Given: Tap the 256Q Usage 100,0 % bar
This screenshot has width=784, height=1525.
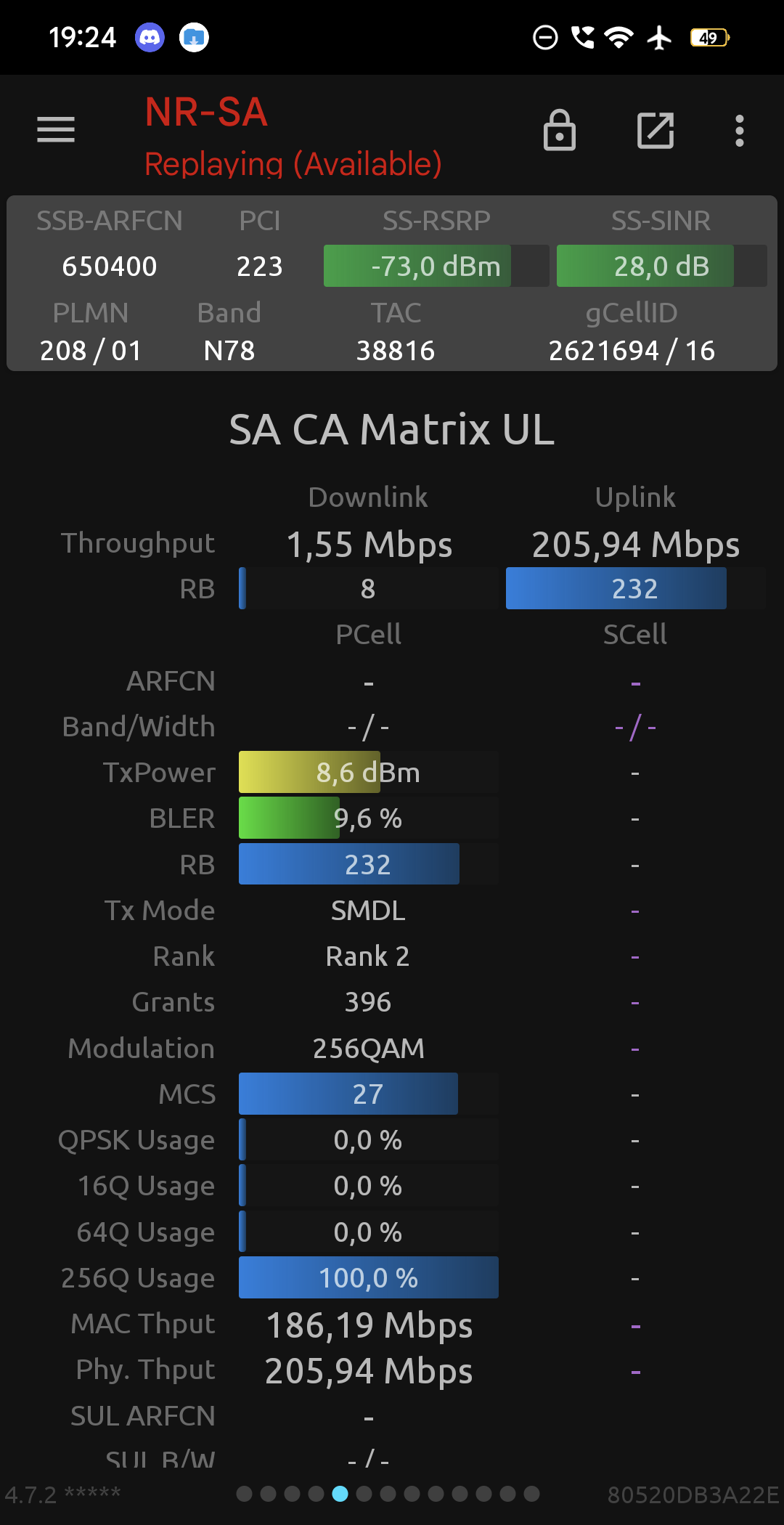Looking at the screenshot, I should (x=369, y=1277).
